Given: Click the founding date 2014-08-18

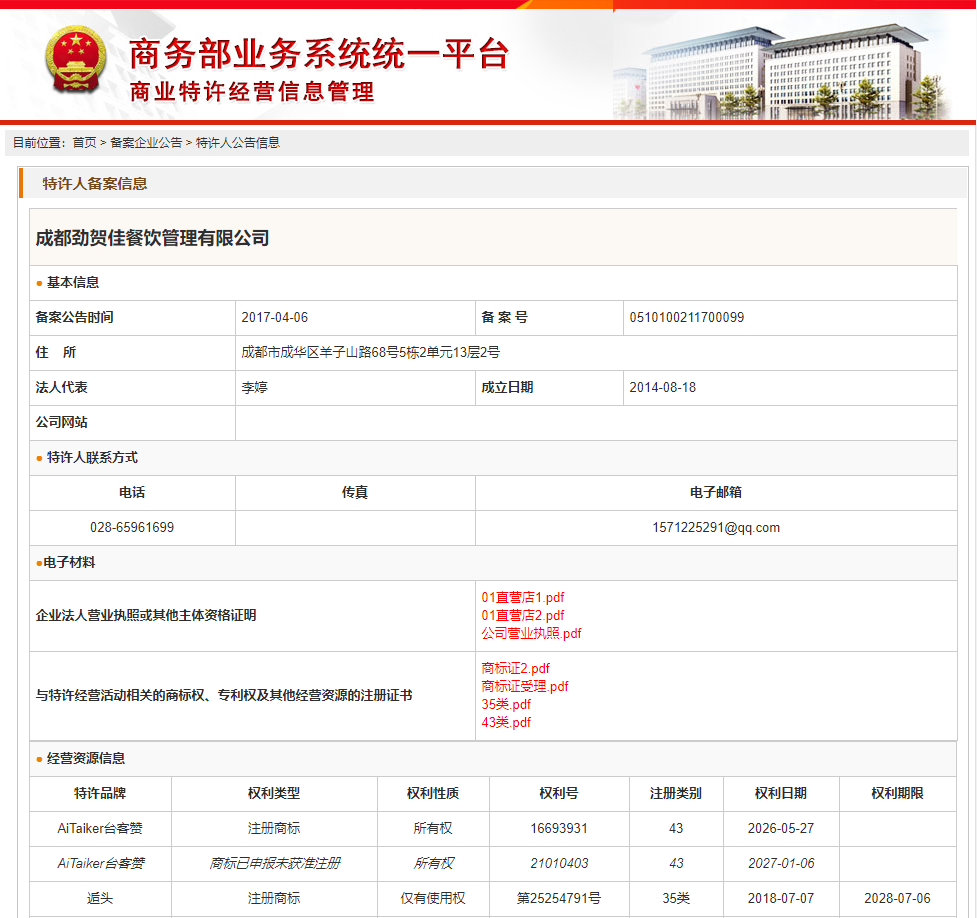Looking at the screenshot, I should point(662,388).
